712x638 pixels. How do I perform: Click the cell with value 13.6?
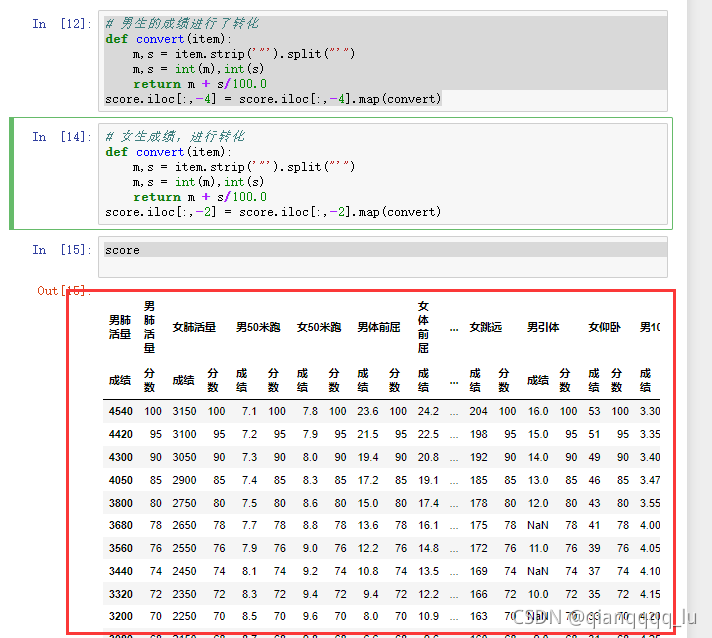(368, 525)
